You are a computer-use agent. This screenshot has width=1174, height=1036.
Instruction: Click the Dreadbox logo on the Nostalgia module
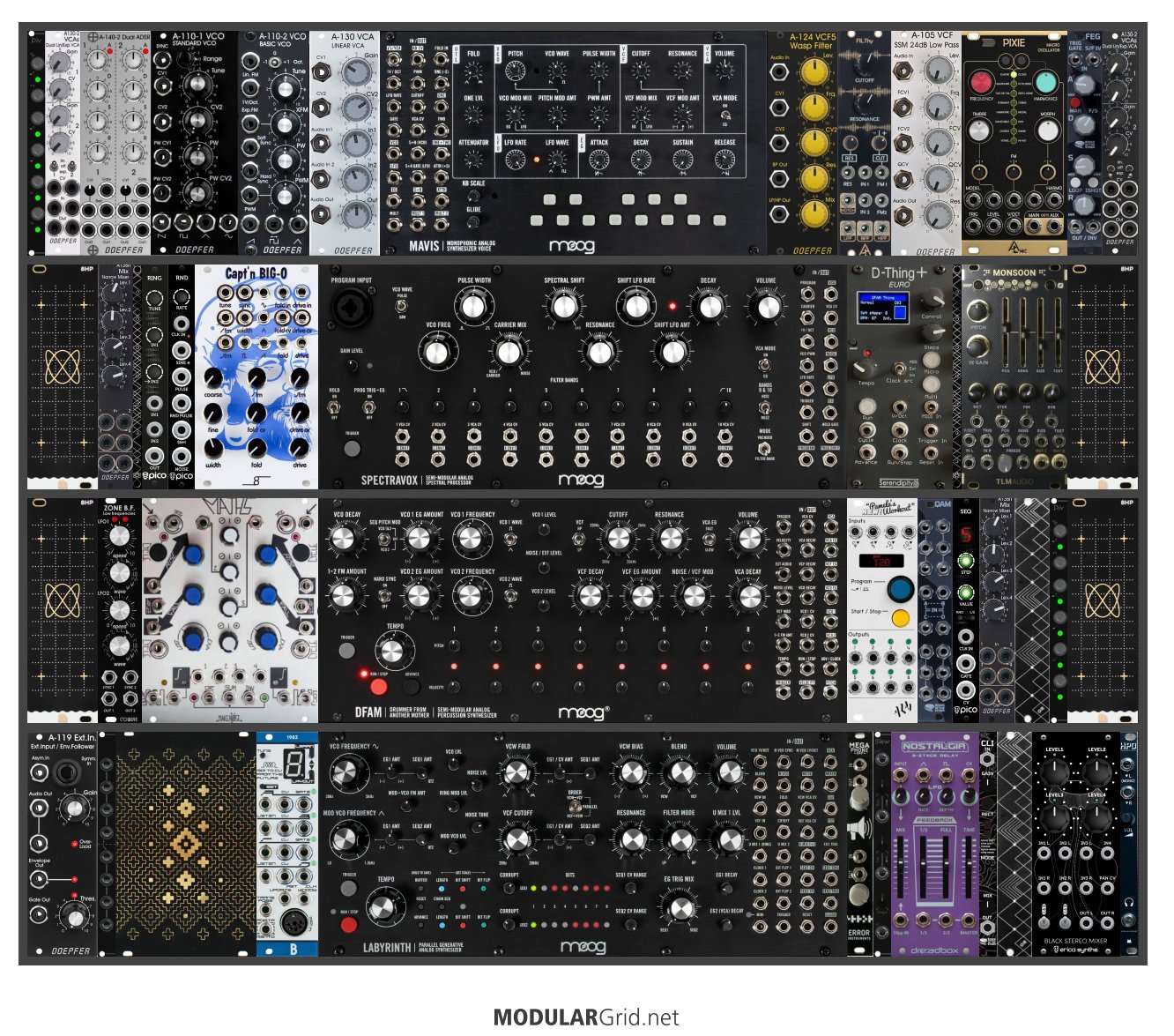[x=936, y=950]
